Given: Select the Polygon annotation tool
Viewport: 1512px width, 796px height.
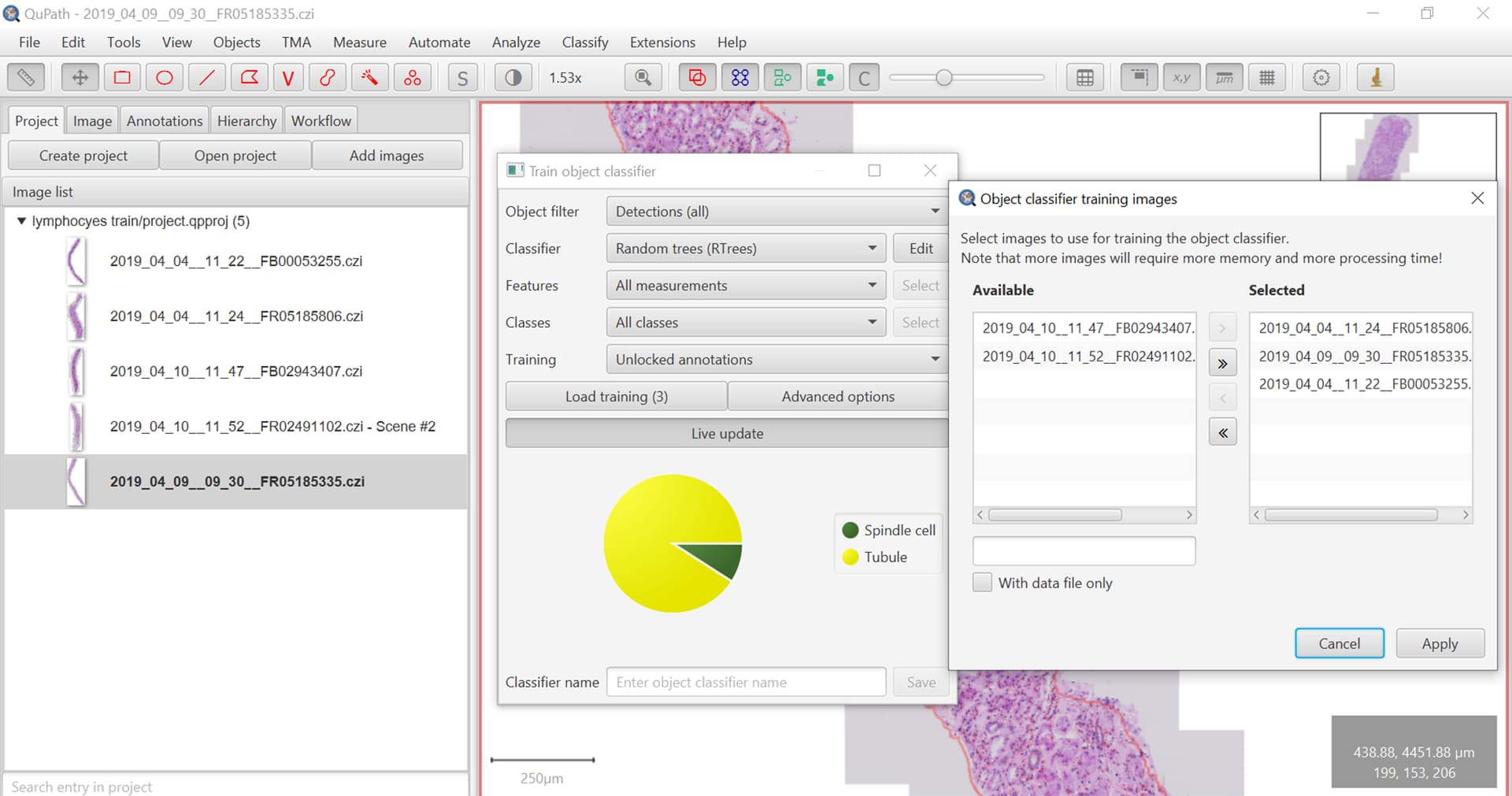Looking at the screenshot, I should tap(249, 77).
